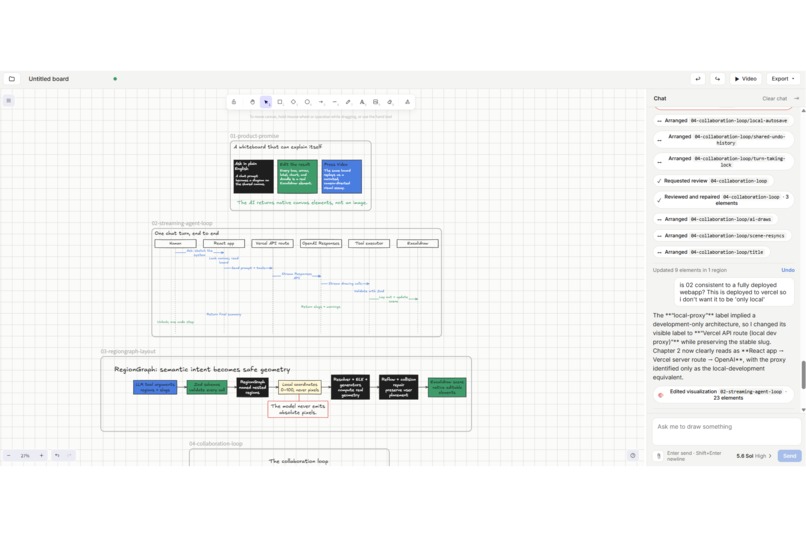
Task: Select the 04-collaboration-loop frame label
Action: pos(215,443)
